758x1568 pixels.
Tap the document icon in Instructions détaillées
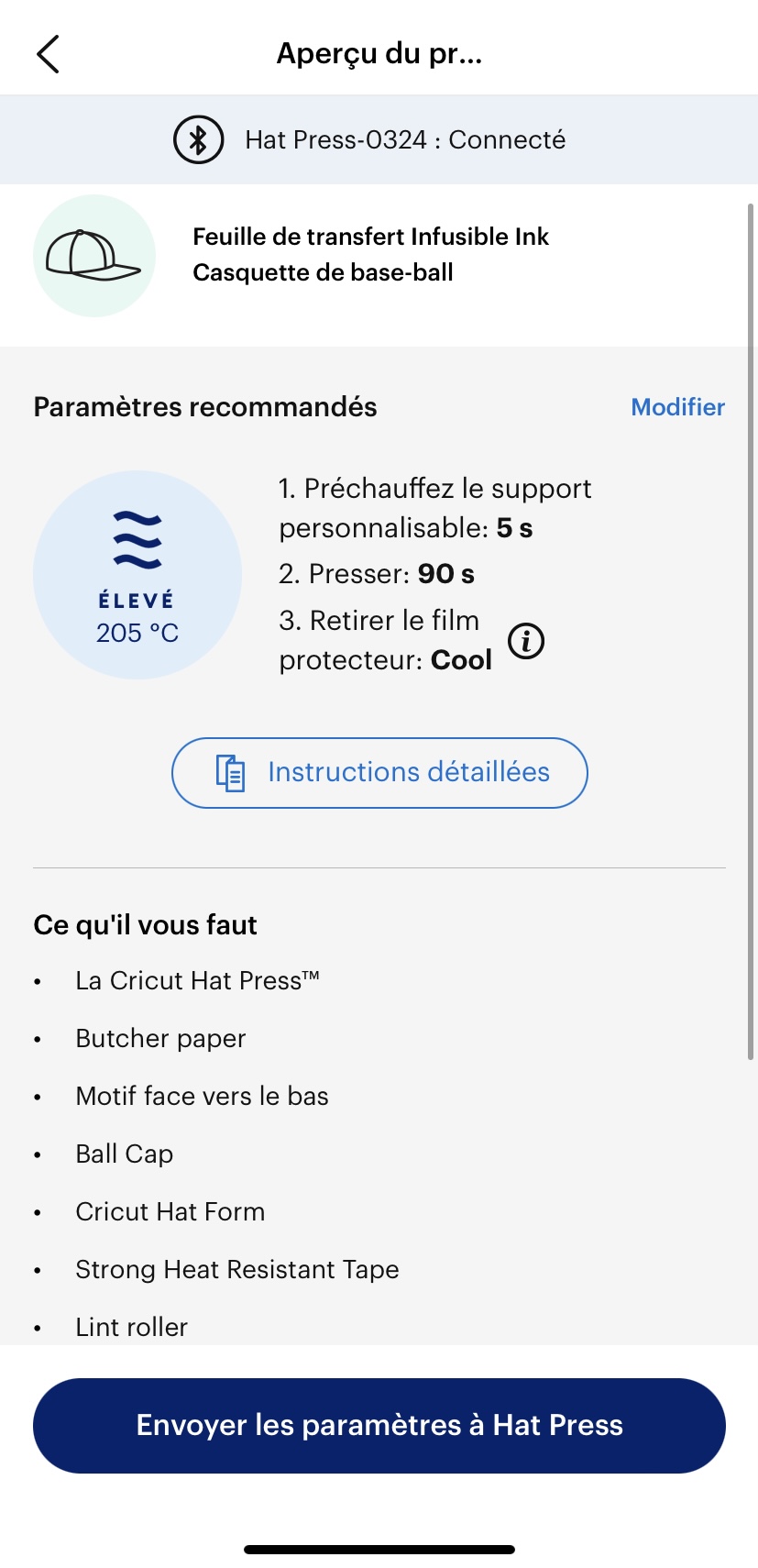230,773
